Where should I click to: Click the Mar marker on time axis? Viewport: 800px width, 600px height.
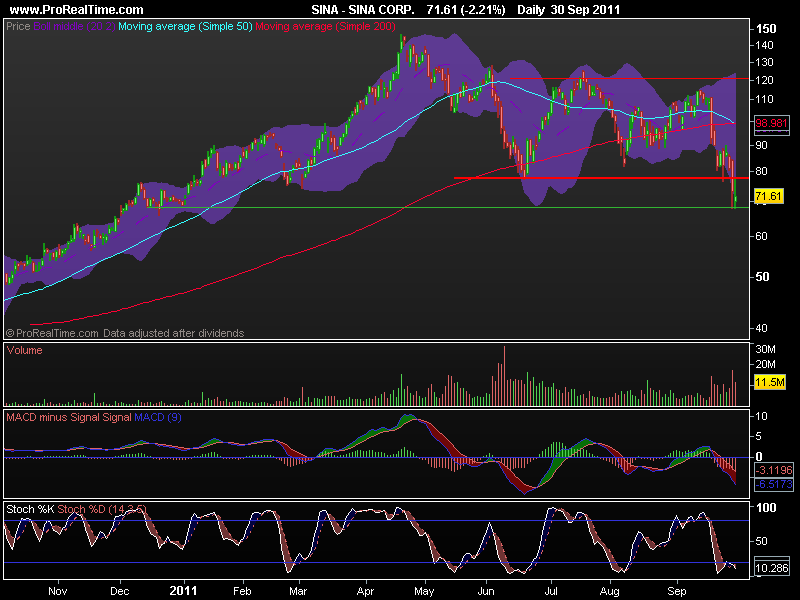click(x=298, y=591)
